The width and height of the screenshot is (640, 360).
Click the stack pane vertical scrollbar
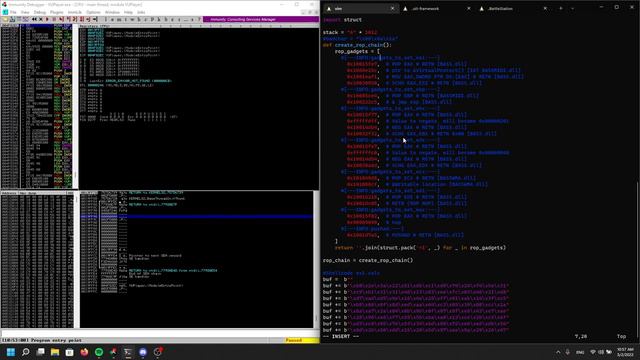[x=316, y=260]
